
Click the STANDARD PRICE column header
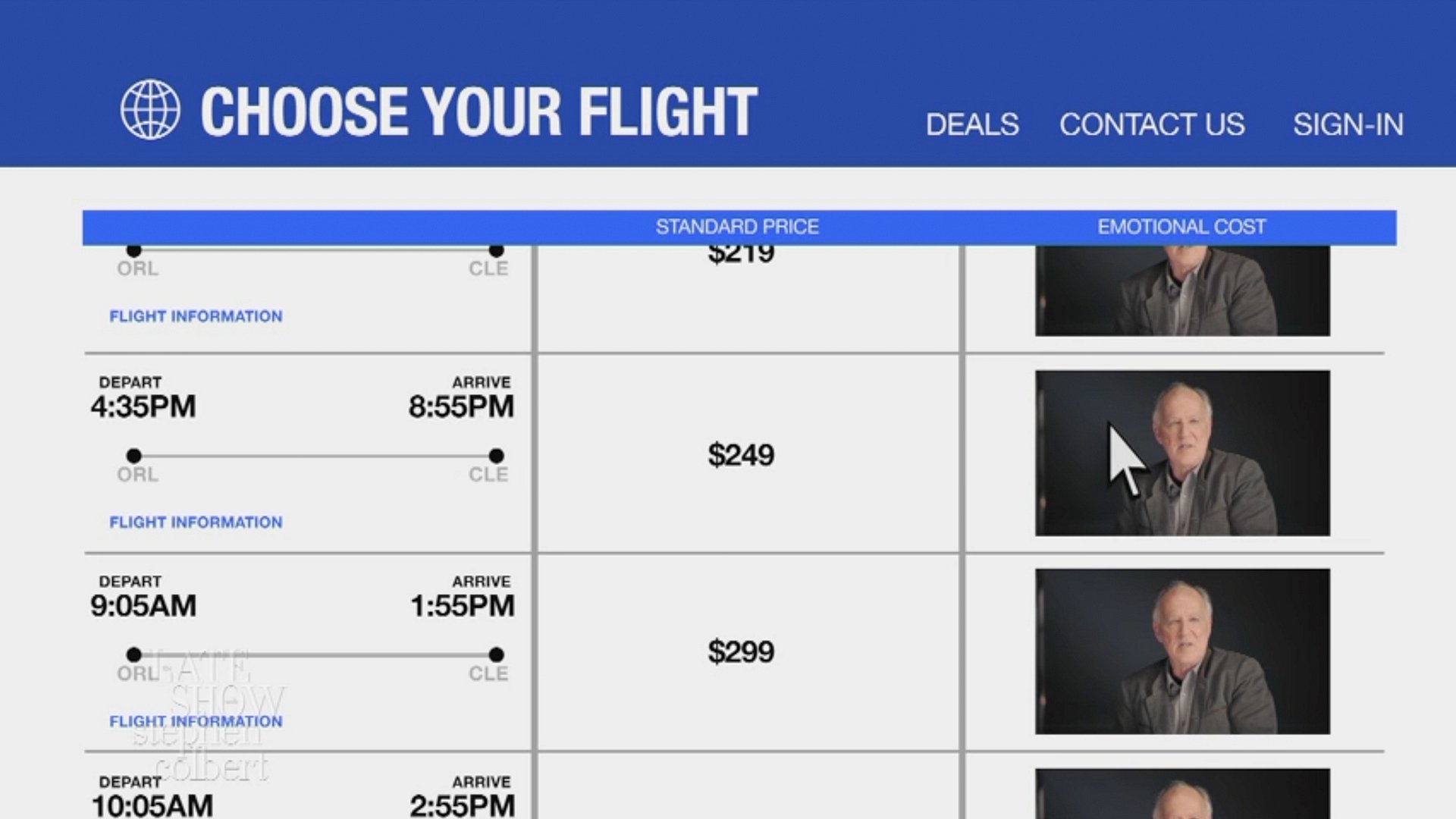(737, 227)
